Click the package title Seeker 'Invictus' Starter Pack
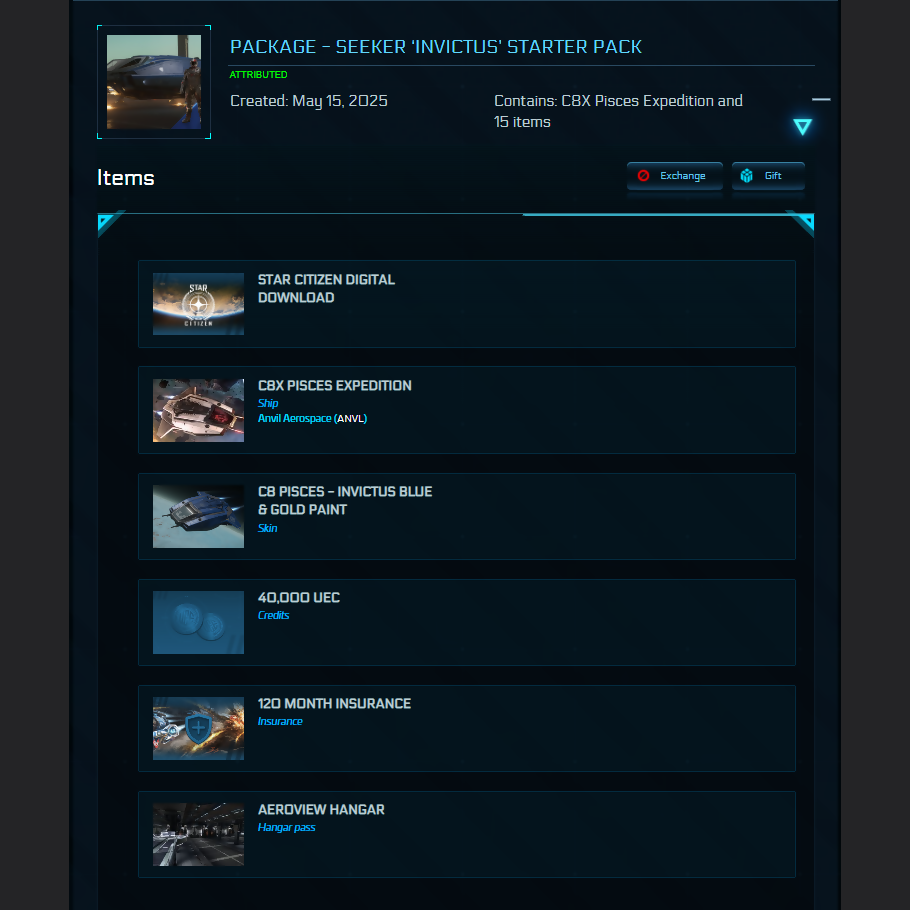910x910 pixels. coord(436,47)
